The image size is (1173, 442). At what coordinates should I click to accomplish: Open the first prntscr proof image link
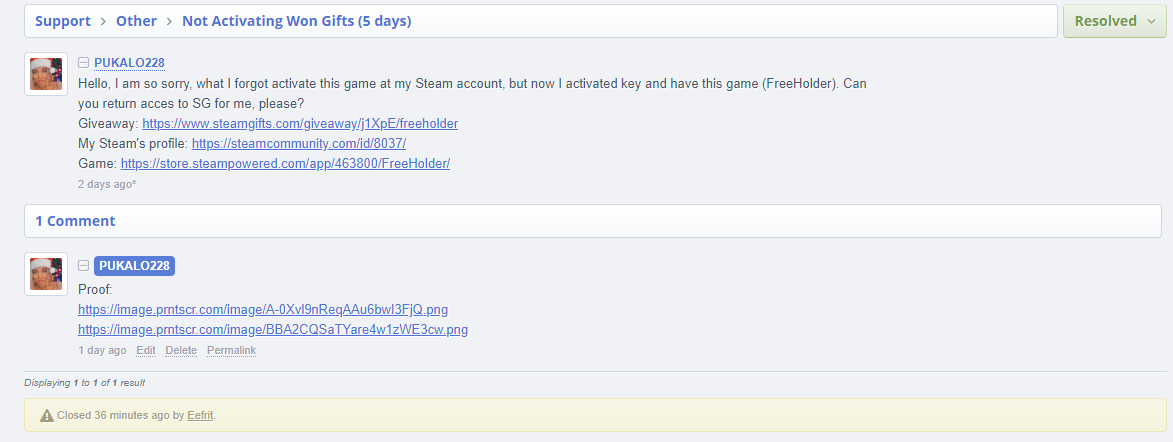(263, 309)
